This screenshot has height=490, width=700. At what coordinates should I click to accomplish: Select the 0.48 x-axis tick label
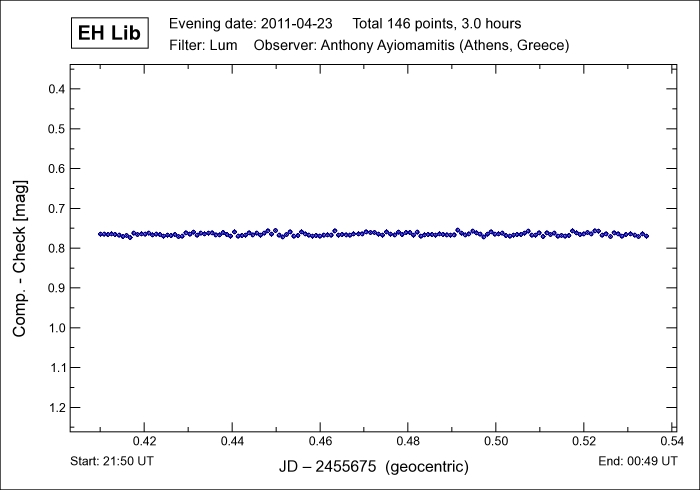pos(408,441)
